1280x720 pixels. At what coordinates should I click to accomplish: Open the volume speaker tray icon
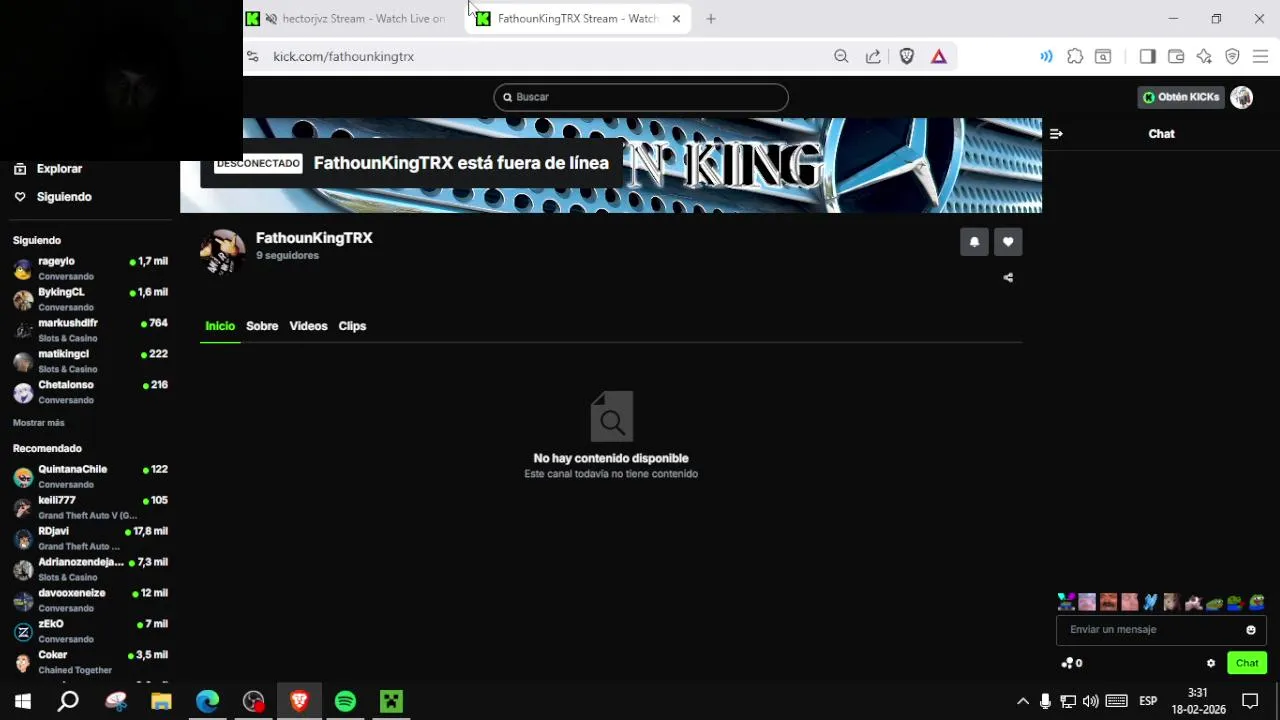[x=1091, y=701]
